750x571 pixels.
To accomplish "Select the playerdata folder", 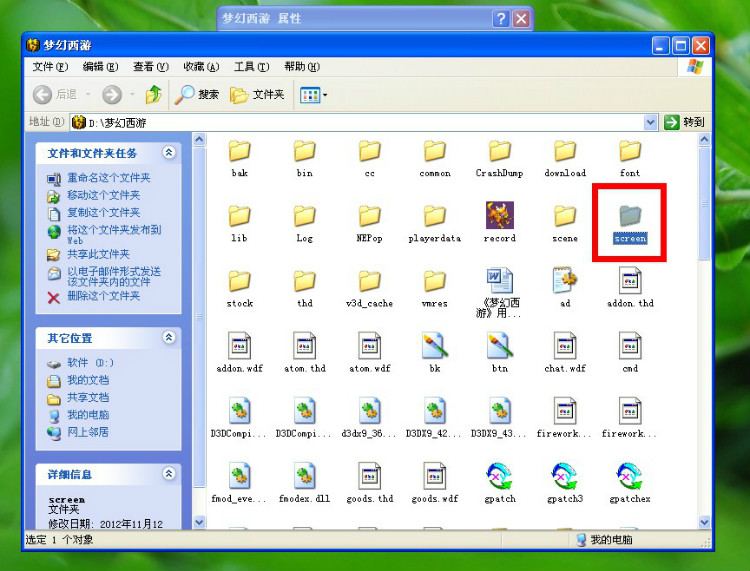I will click(434, 223).
